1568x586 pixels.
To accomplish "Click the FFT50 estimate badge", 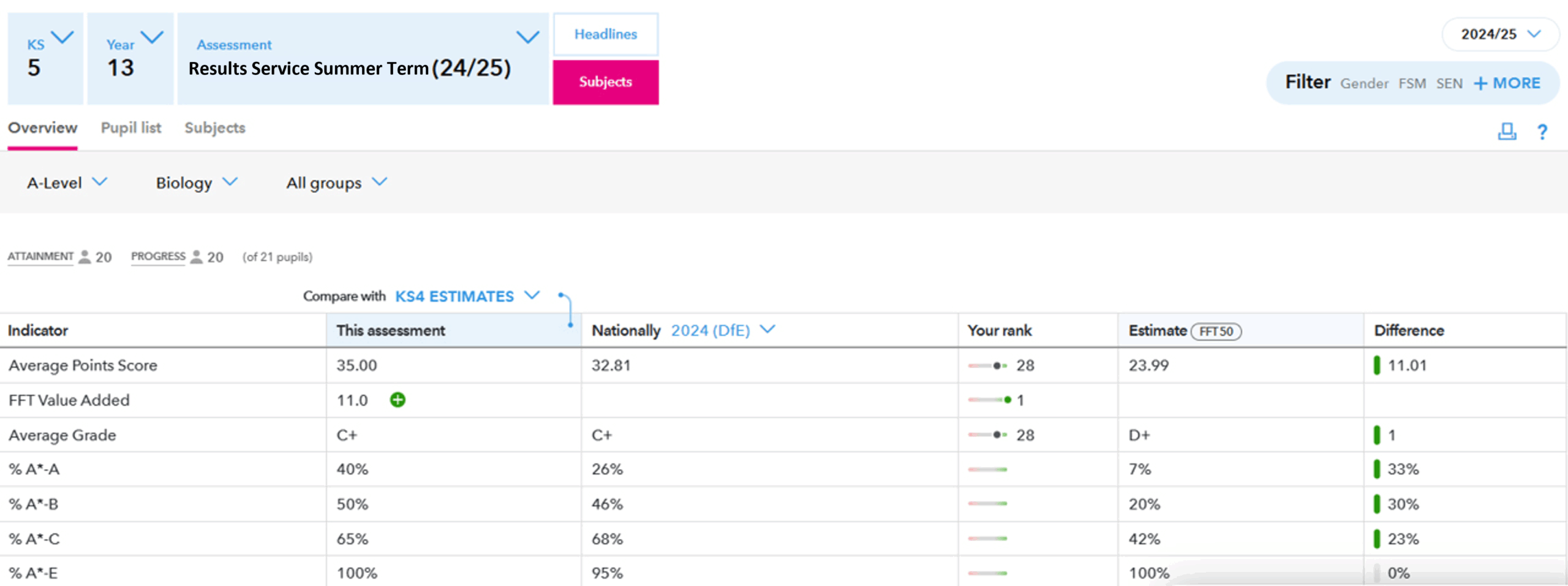I will point(1216,331).
